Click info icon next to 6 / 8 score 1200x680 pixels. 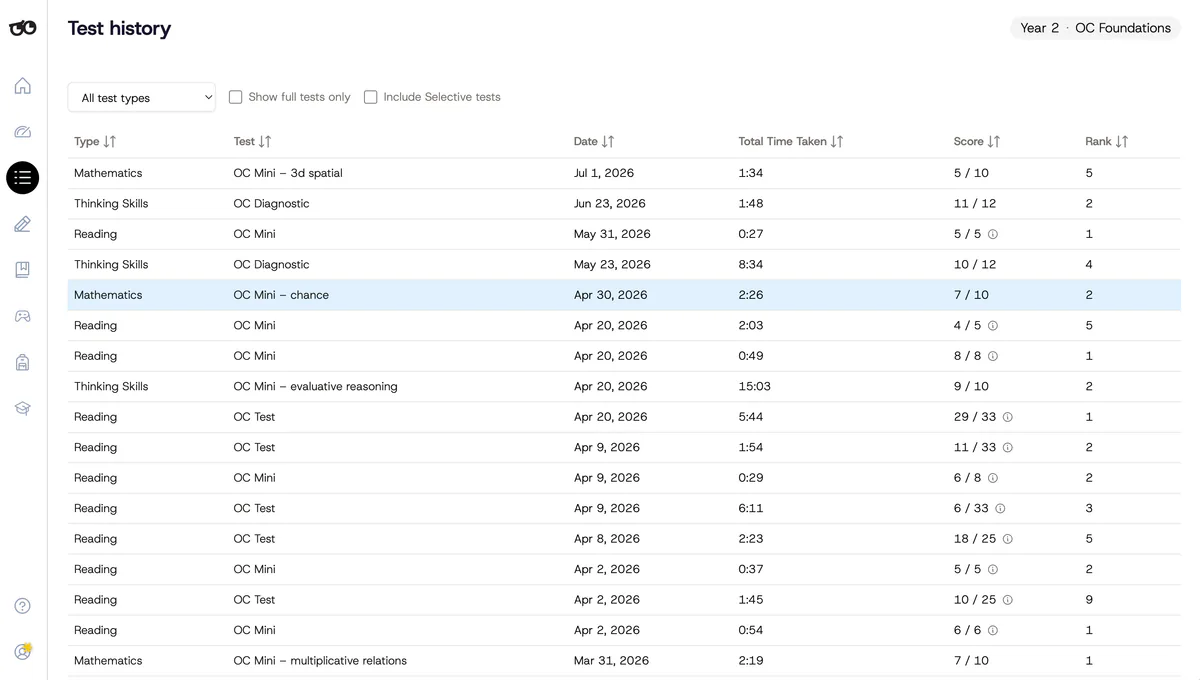pos(992,478)
